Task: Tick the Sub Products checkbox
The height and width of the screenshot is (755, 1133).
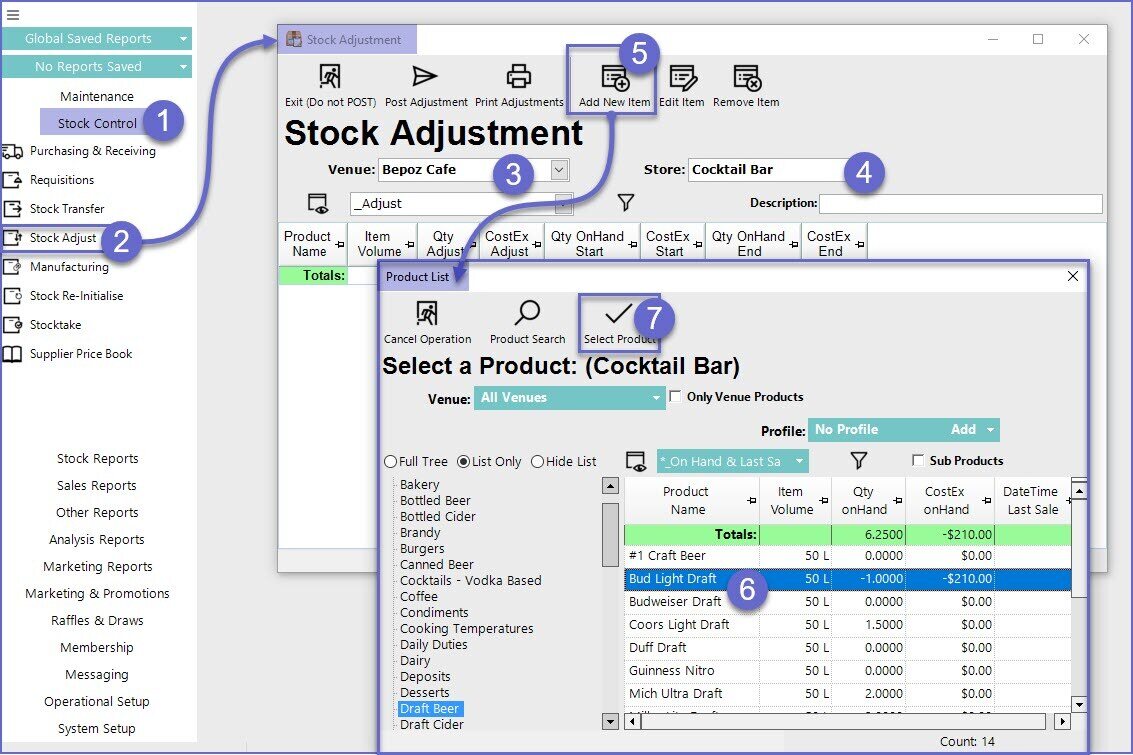Action: pyautogui.click(x=918, y=461)
